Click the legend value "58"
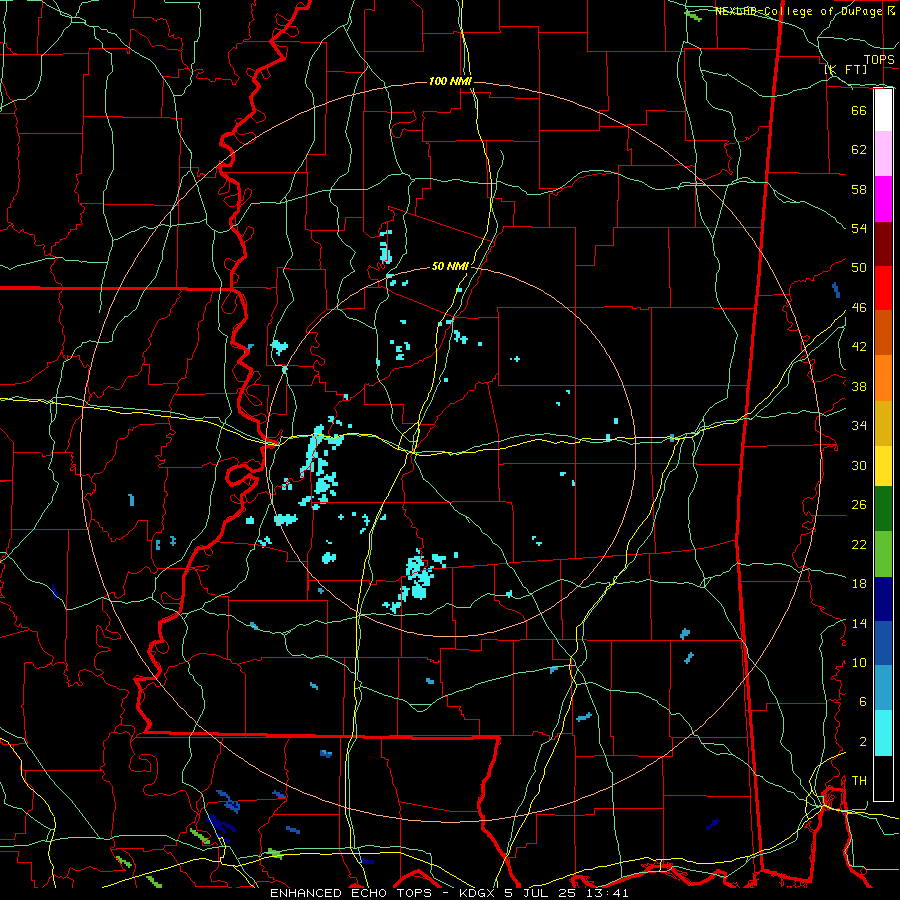 point(859,189)
